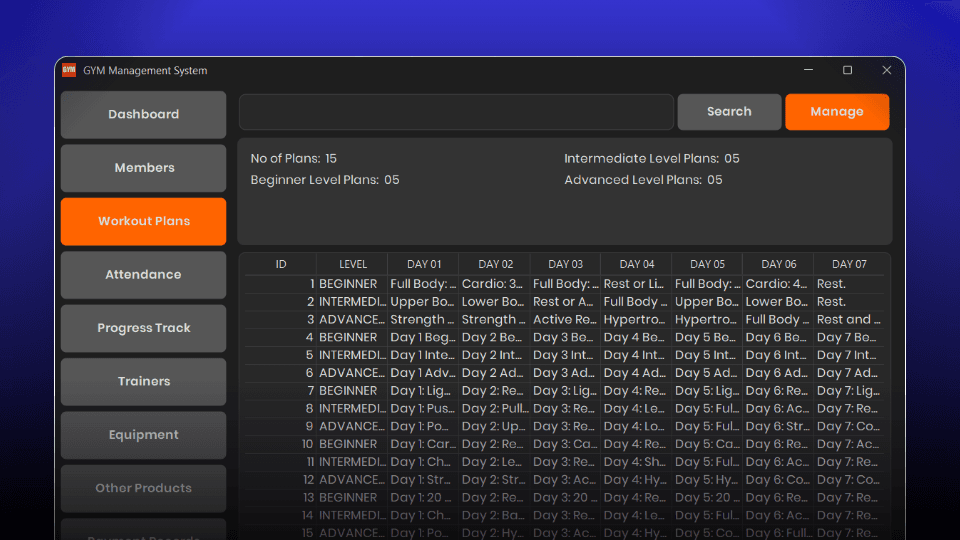Image resolution: width=960 pixels, height=540 pixels.
Task: Click the ID column header
Action: [x=280, y=264]
